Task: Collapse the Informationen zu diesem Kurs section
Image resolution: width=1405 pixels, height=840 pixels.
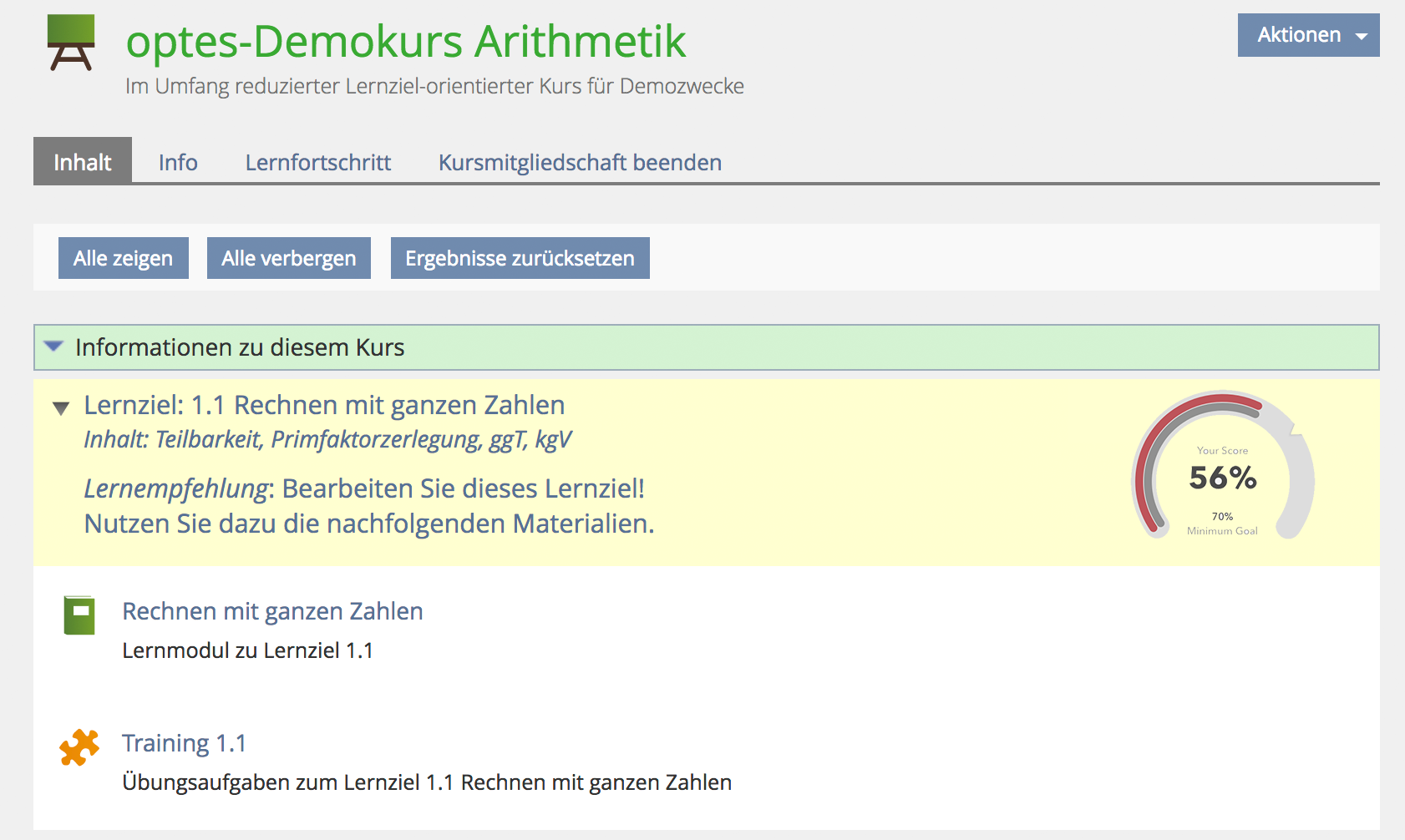Action: coord(53,347)
